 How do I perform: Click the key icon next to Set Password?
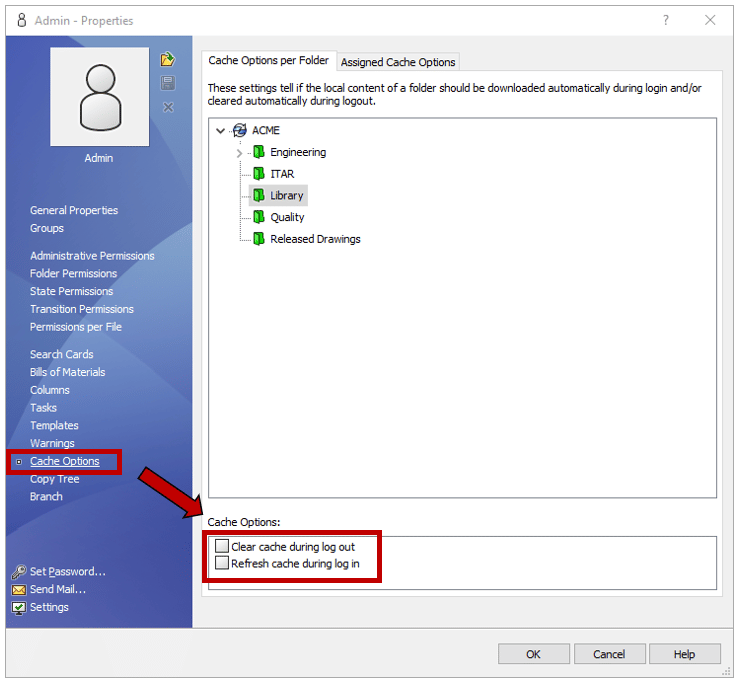tap(19, 572)
